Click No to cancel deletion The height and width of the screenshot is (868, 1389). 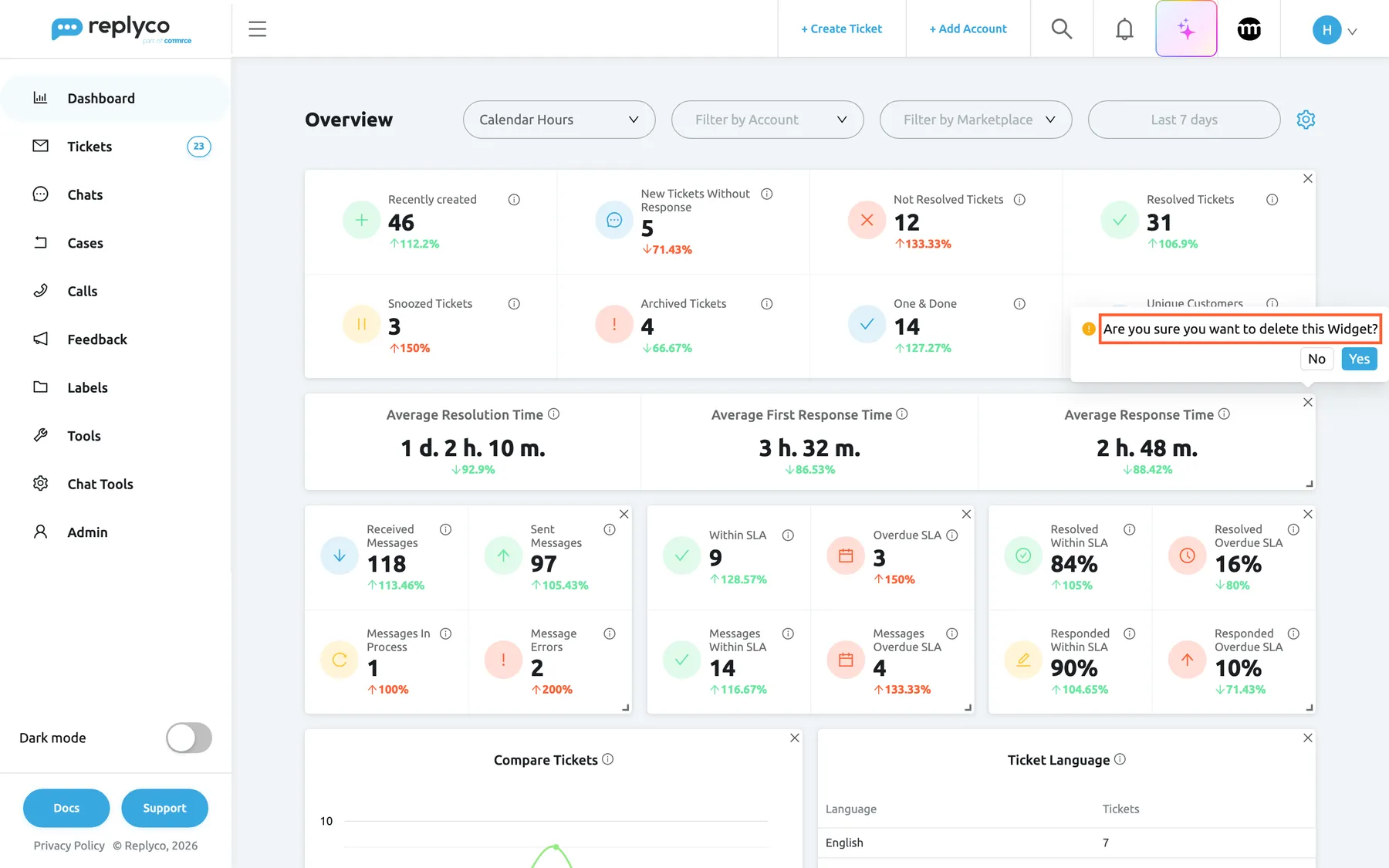[1316, 359]
